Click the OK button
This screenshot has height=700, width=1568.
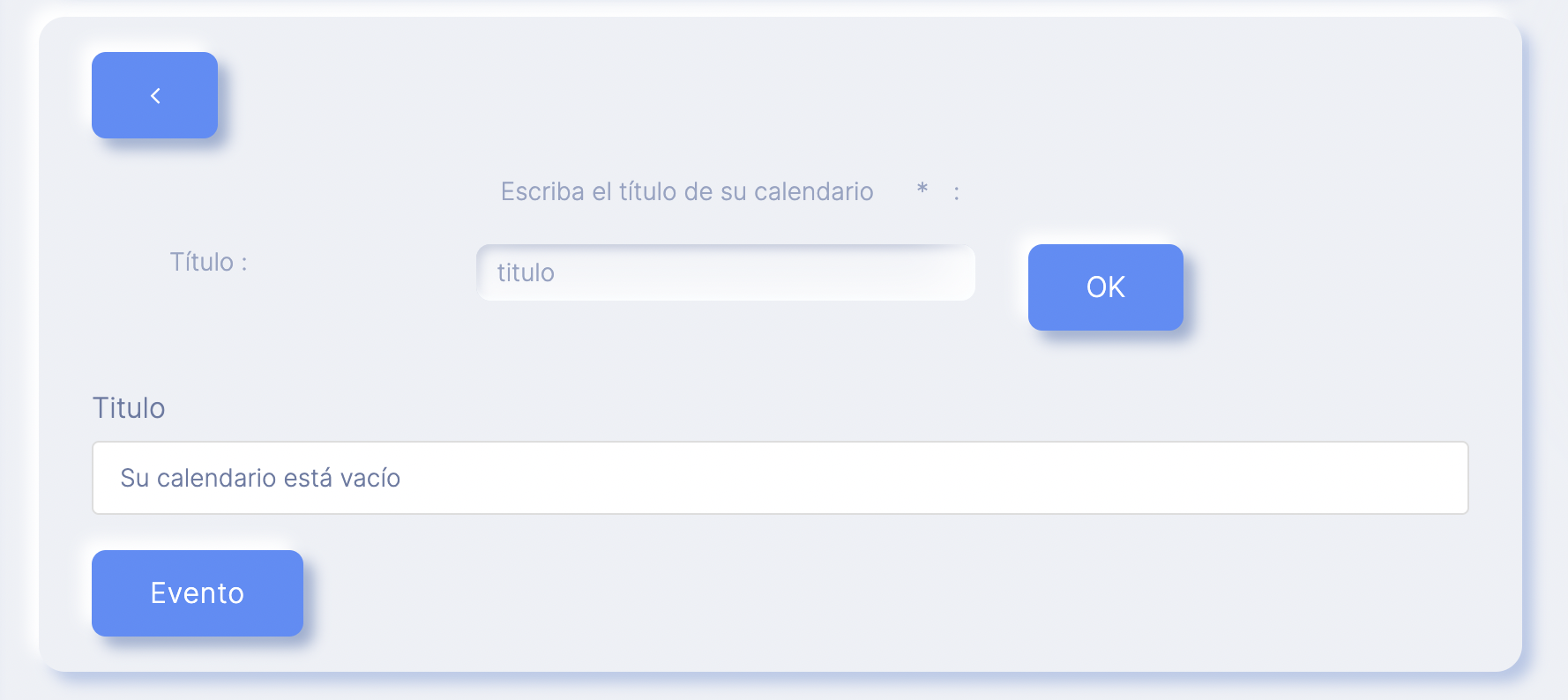(x=1105, y=287)
